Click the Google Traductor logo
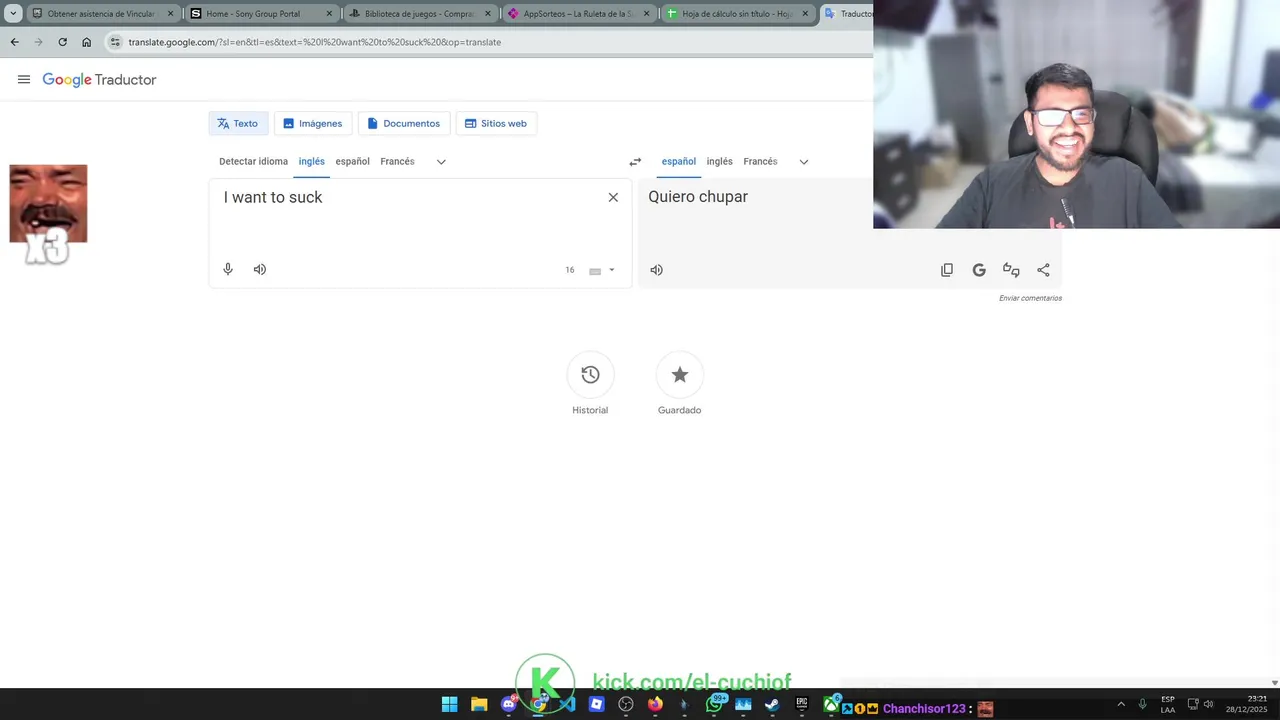 (x=99, y=80)
